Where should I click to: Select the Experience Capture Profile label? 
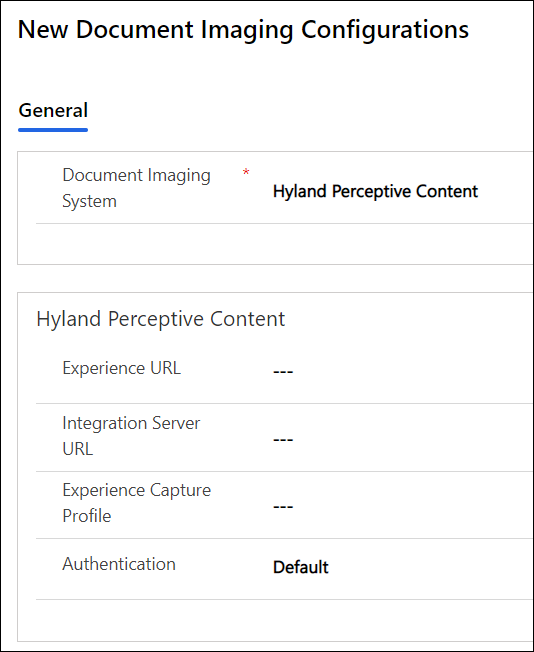coord(136,503)
